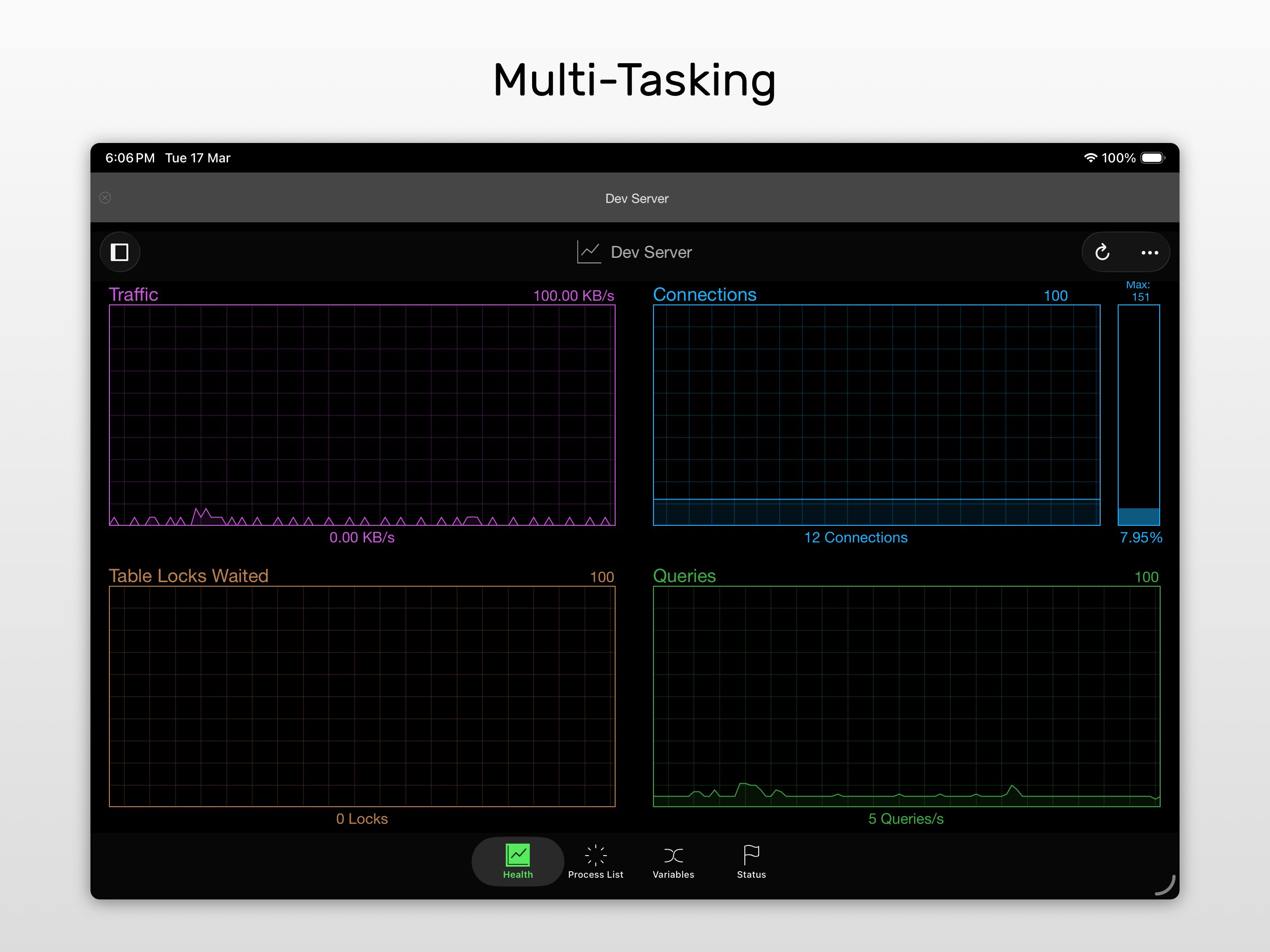Click the chart icon beside Dev Server

pos(588,252)
